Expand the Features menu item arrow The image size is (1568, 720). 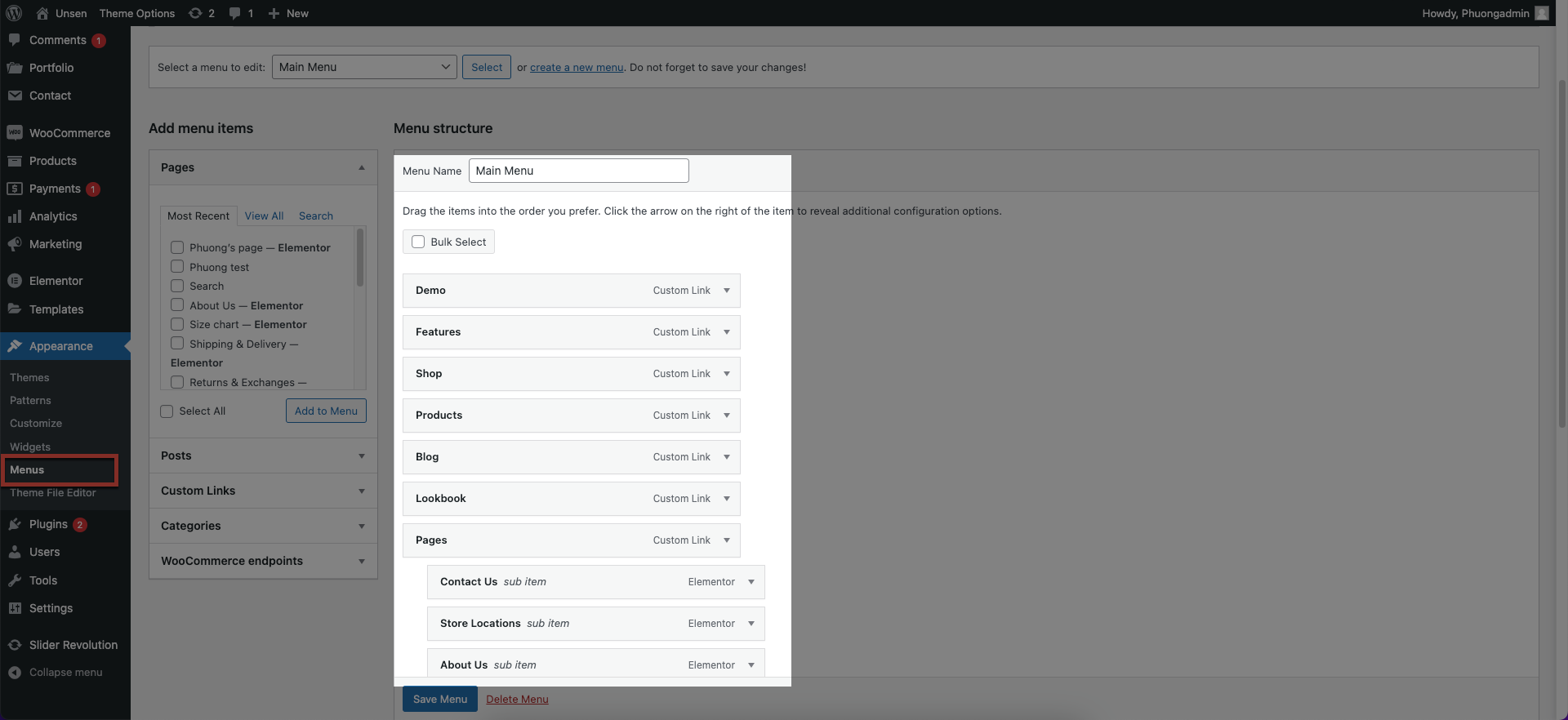727,332
